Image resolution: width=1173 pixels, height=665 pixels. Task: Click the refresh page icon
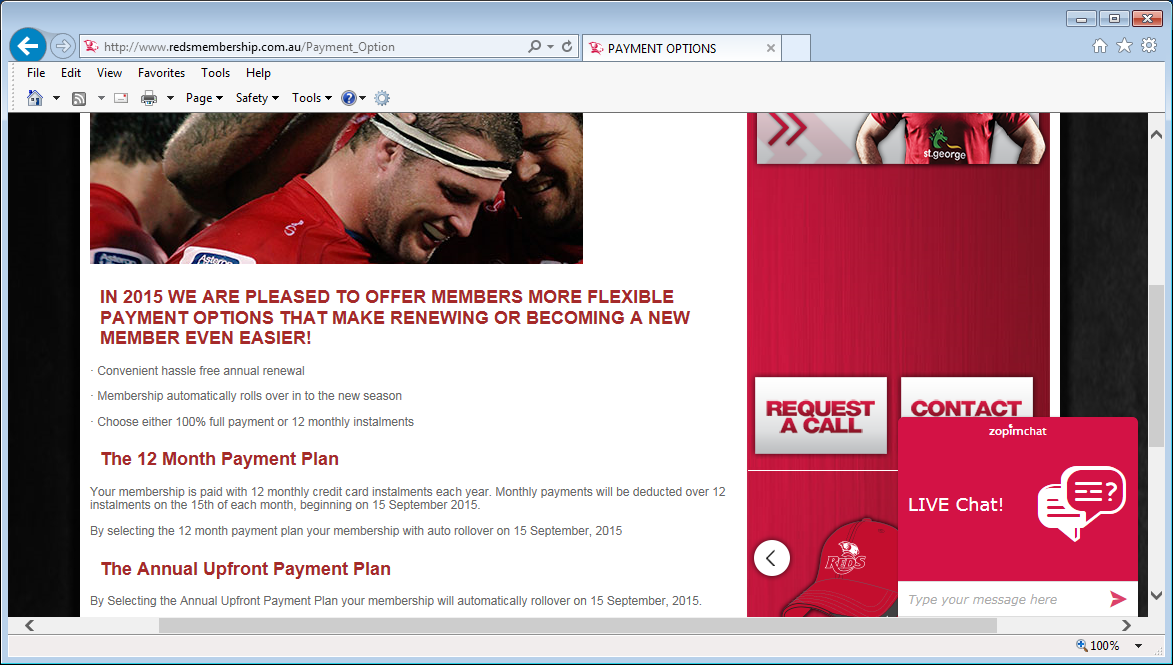[567, 47]
